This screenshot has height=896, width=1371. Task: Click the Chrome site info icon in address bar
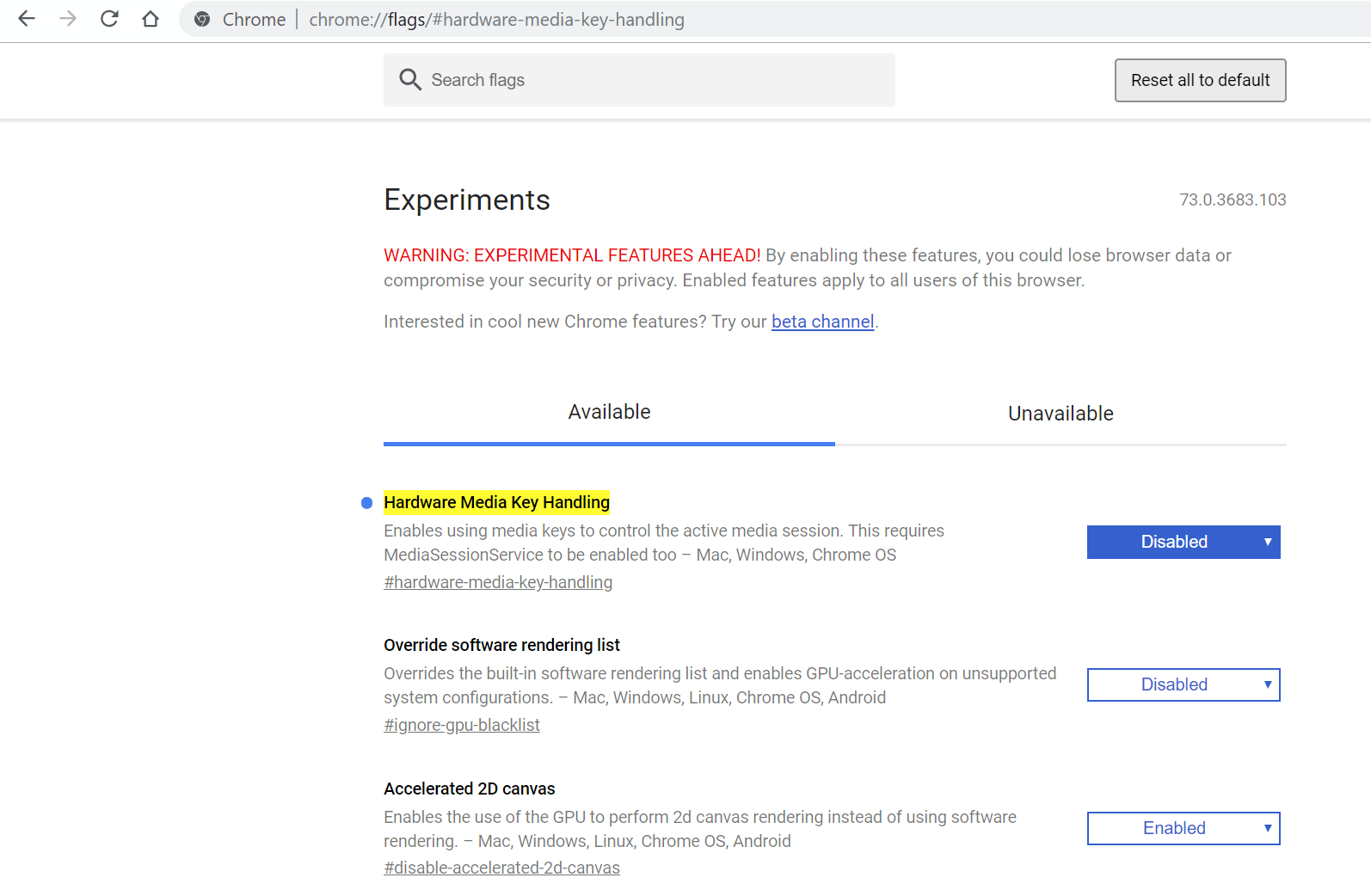coord(202,19)
